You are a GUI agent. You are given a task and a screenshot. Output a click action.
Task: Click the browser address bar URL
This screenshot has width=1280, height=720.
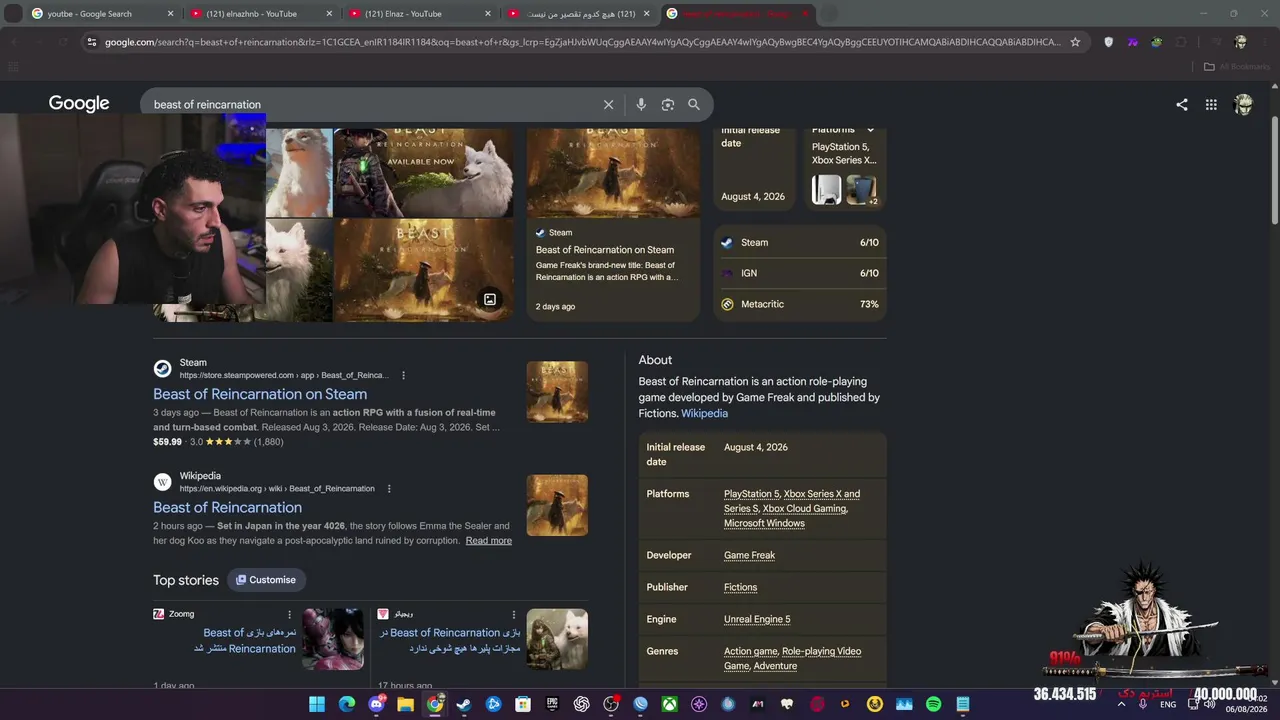pyautogui.click(x=582, y=42)
